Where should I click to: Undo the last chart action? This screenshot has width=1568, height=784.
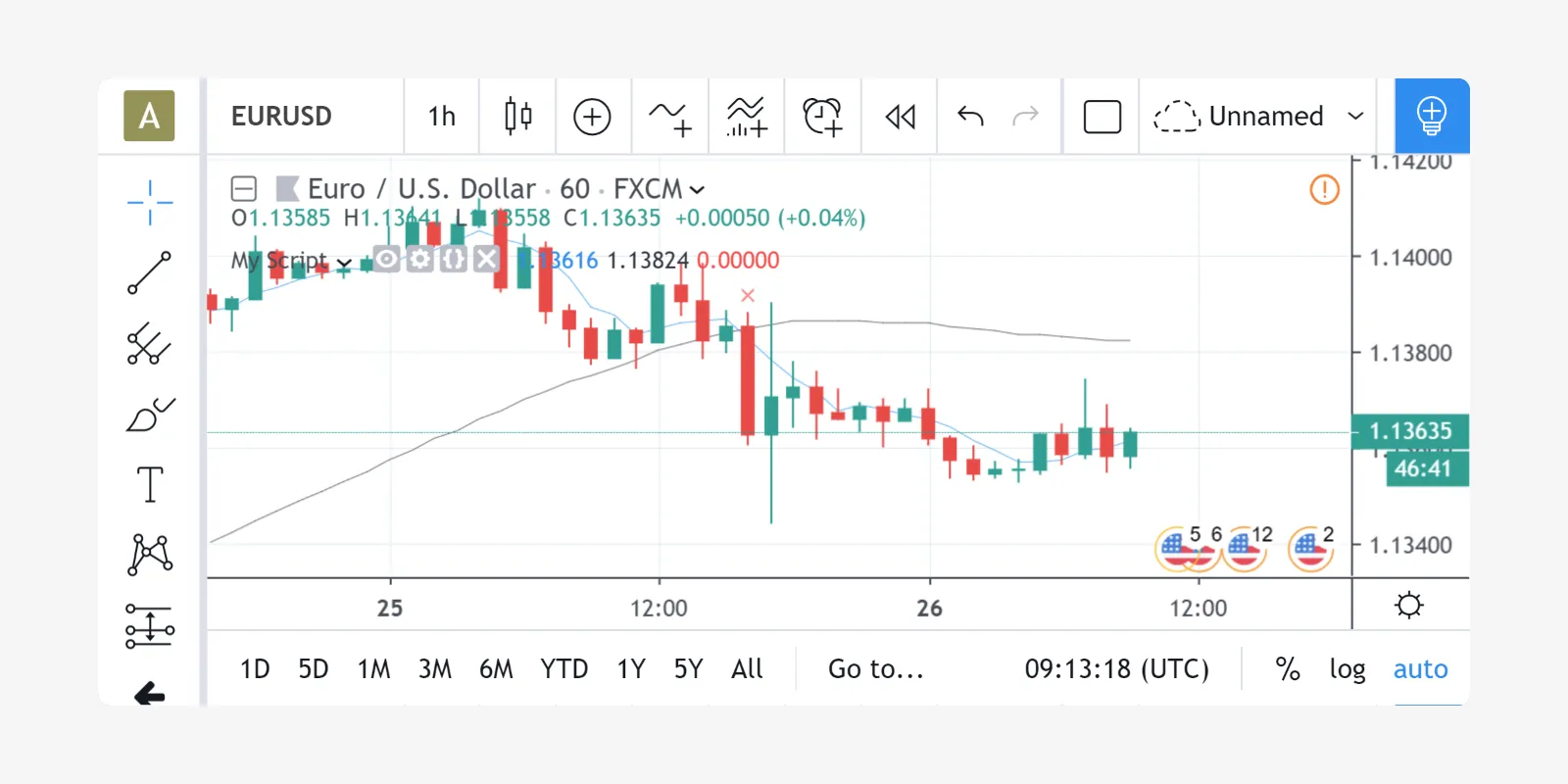point(970,116)
